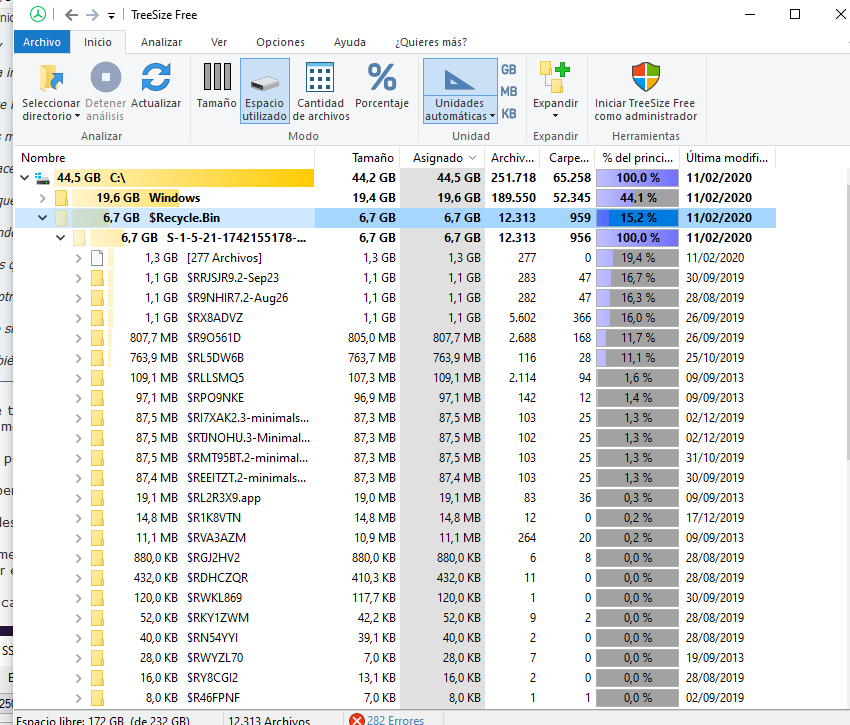Click the Seleccionar directorio folder icon
The image size is (850, 725).
tap(51, 78)
